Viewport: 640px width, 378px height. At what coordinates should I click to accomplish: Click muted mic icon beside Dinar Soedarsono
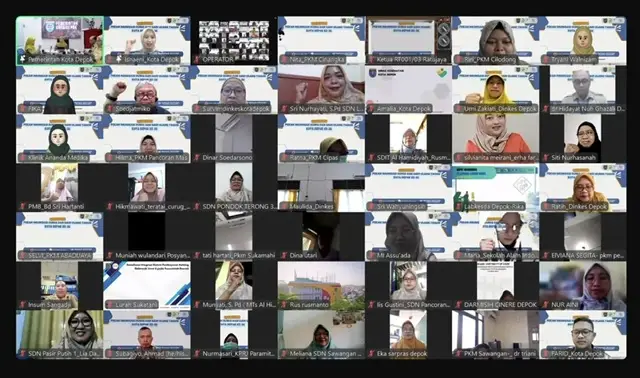197,158
